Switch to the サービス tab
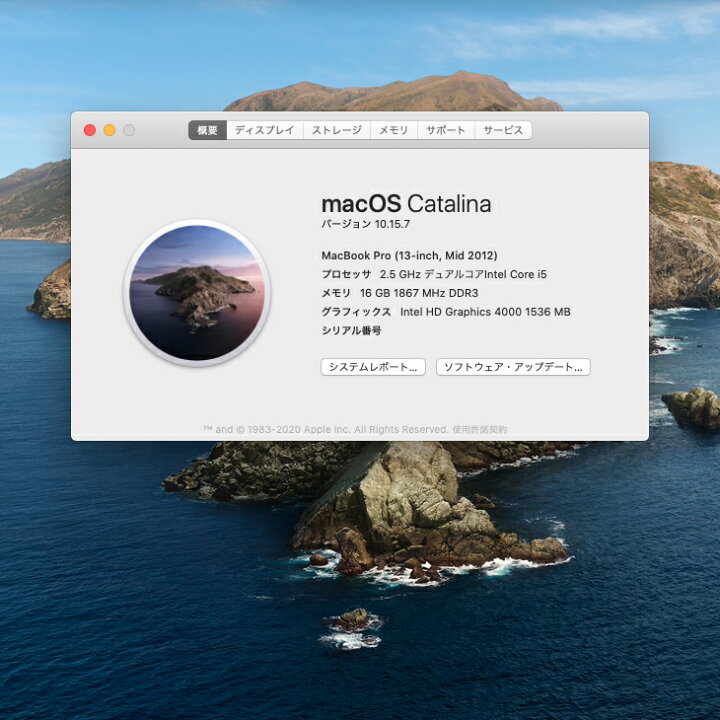Image resolution: width=720 pixels, height=720 pixels. [x=503, y=130]
